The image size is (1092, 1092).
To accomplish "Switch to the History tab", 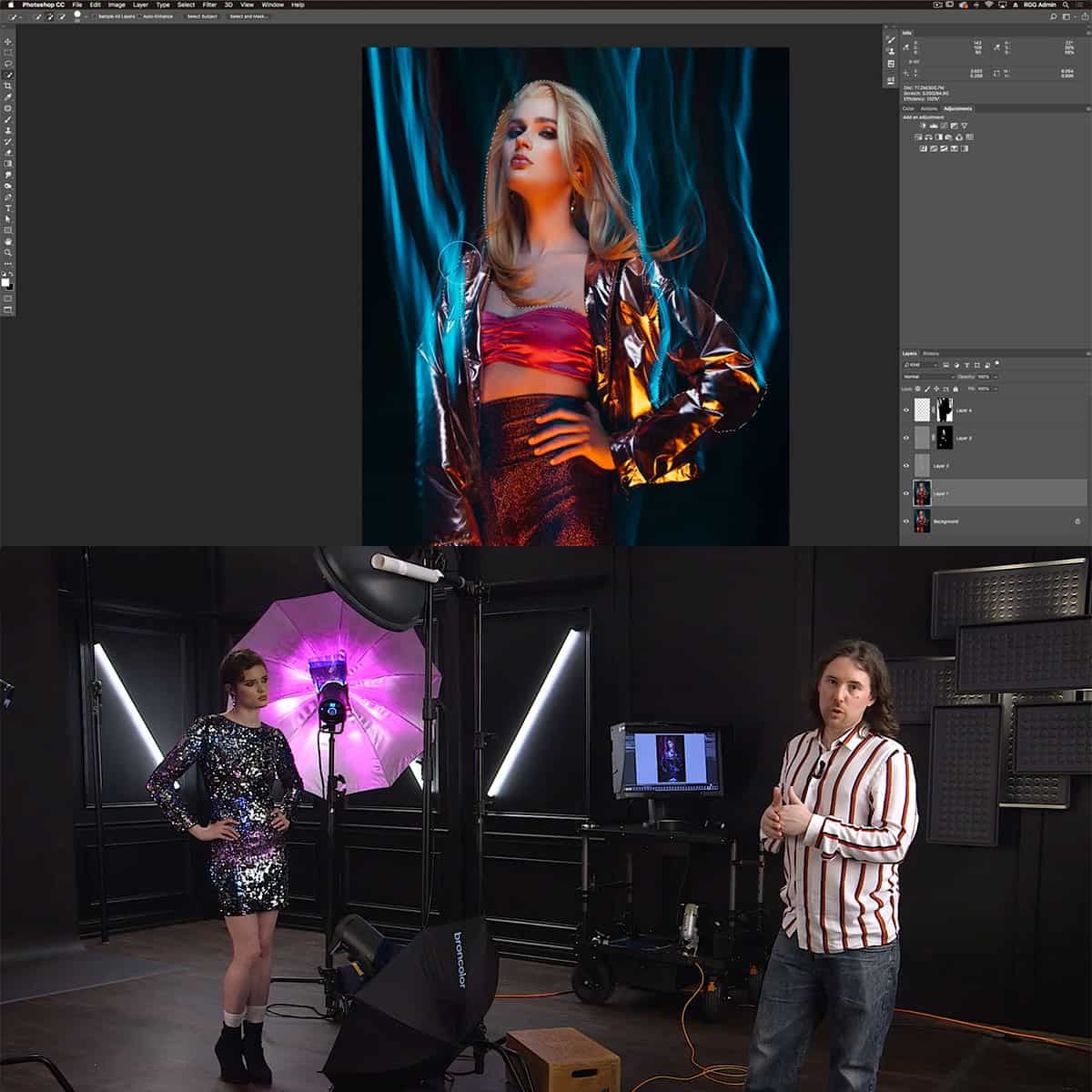I will pos(931,353).
